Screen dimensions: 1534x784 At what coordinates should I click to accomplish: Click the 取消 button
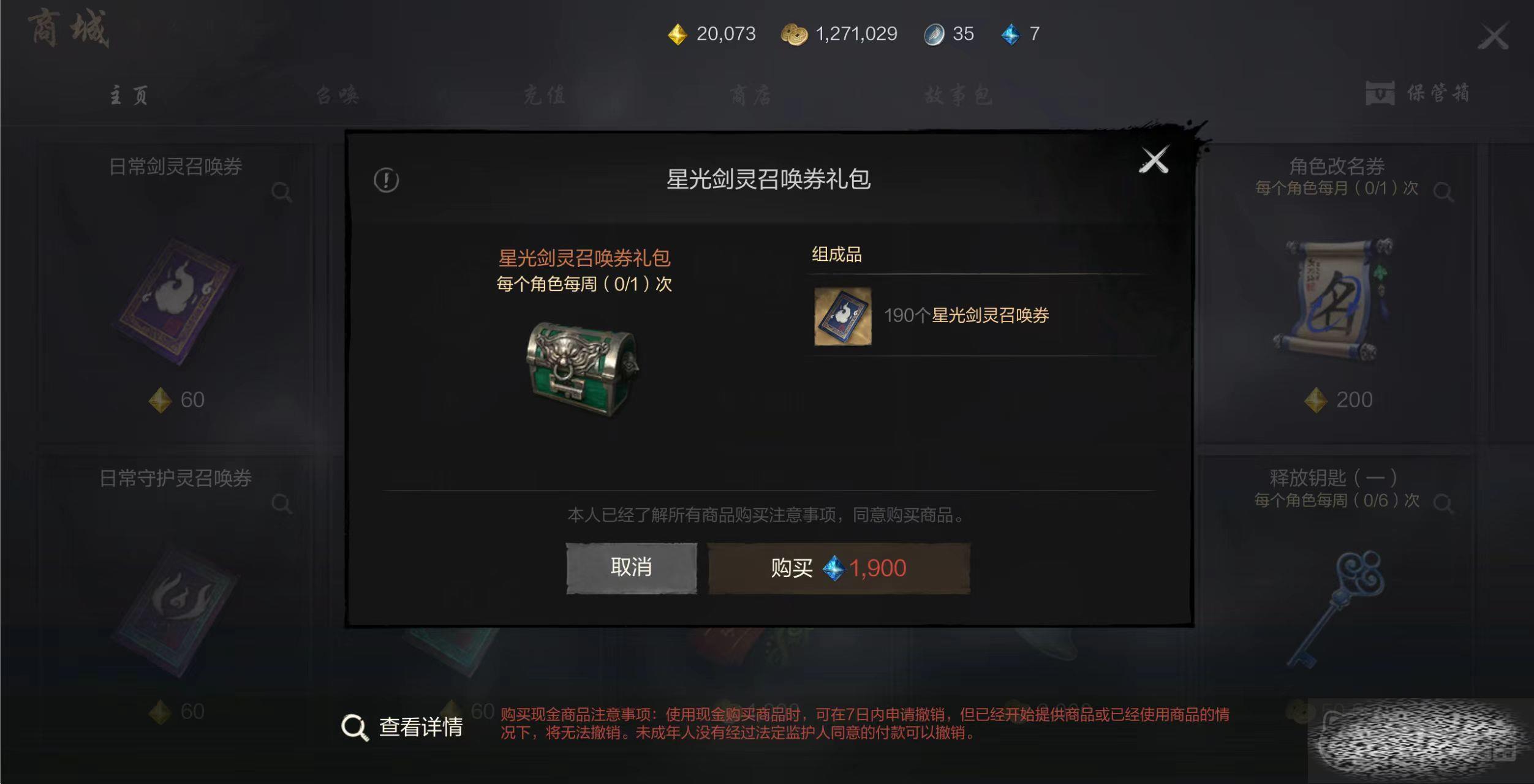click(x=631, y=568)
